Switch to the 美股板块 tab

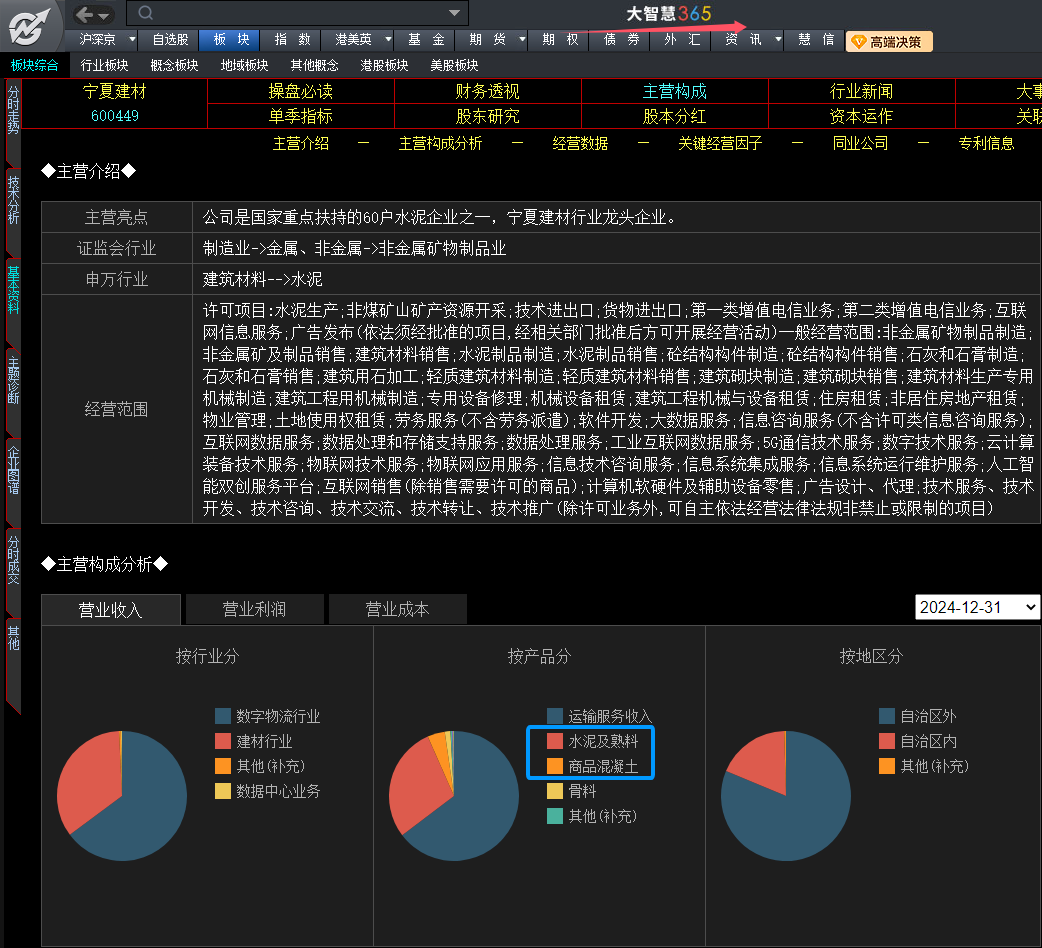coord(454,65)
